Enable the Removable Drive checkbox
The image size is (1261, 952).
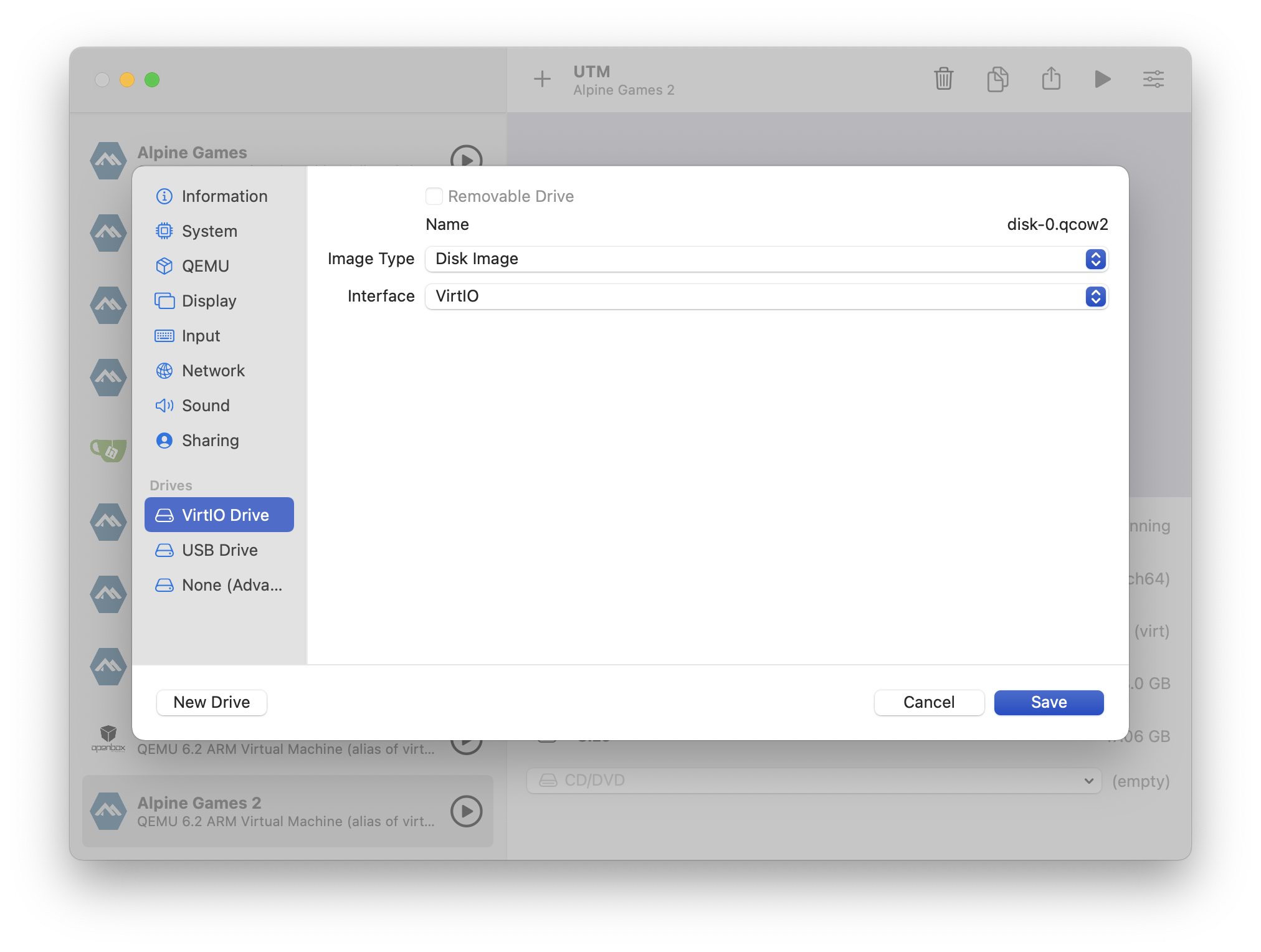tap(434, 196)
